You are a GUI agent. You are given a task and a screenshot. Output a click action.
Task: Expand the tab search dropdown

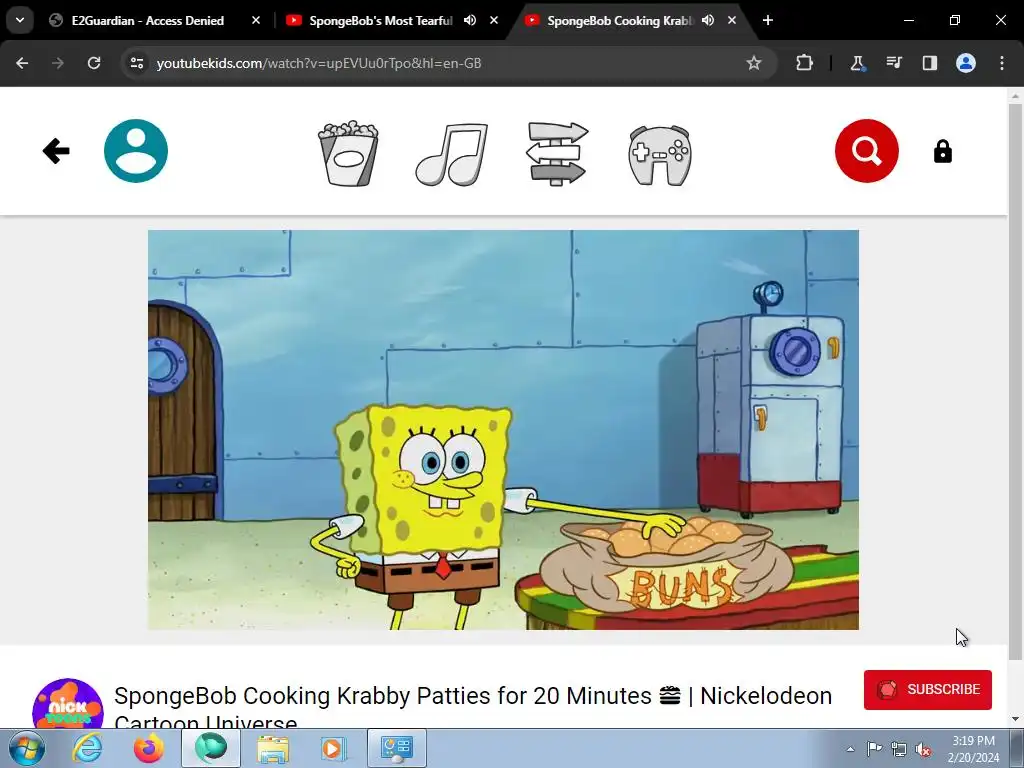point(20,20)
